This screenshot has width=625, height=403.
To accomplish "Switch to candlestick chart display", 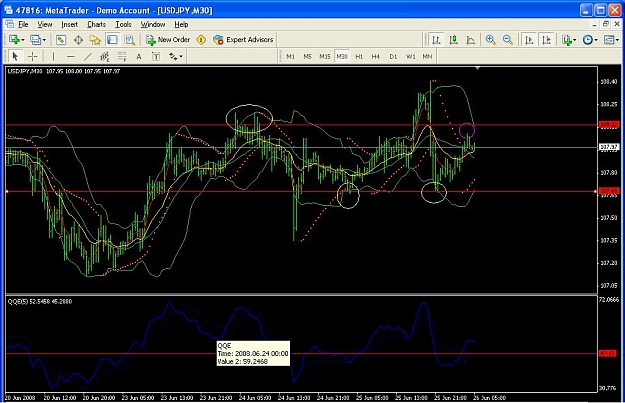I will tap(454, 40).
